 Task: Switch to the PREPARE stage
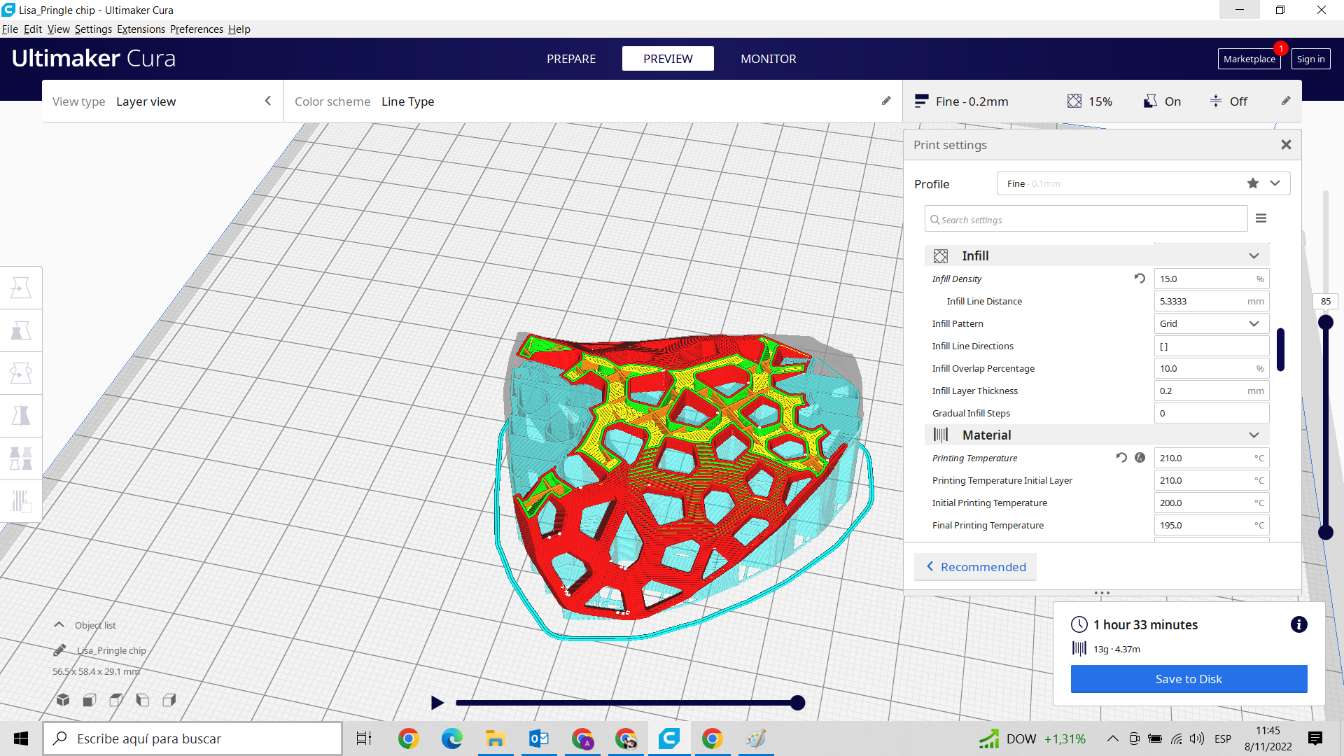571,59
